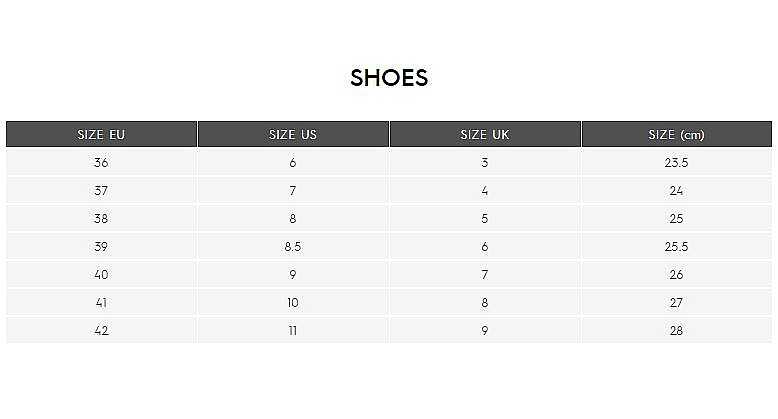778x419 pixels.
Task: Select the UK size 3 cell
Action: [x=485, y=162]
